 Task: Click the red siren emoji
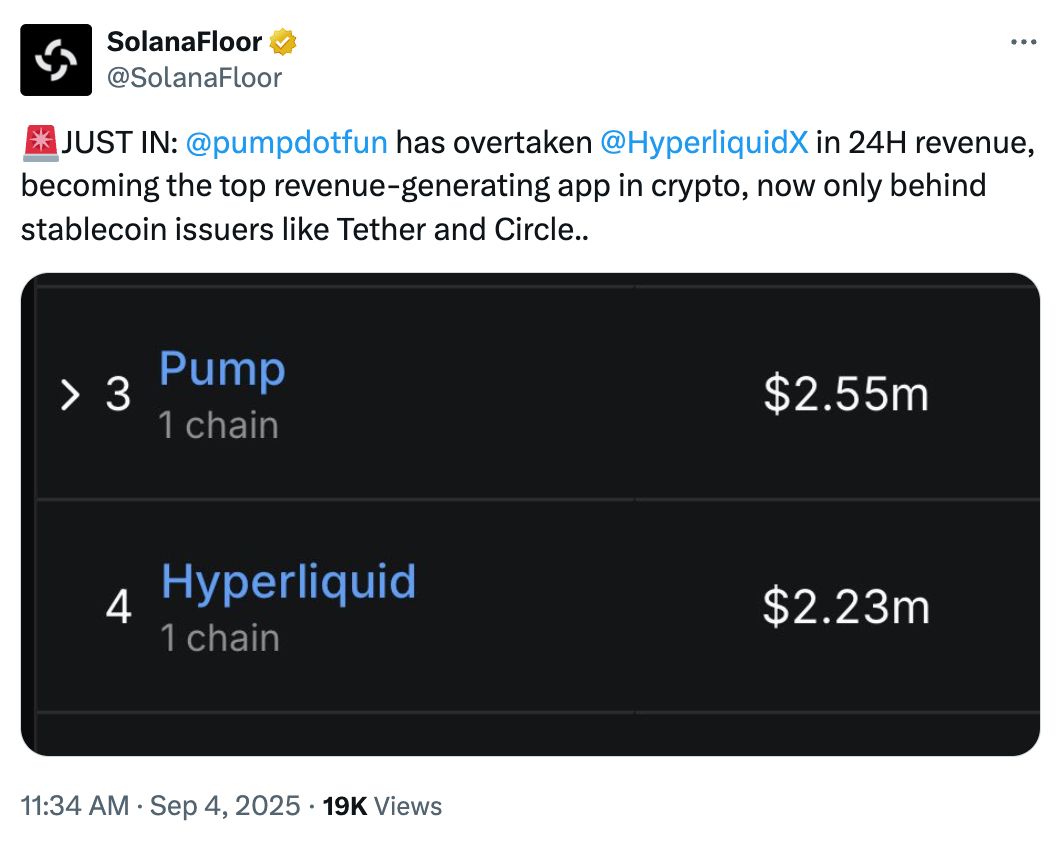click(x=40, y=143)
